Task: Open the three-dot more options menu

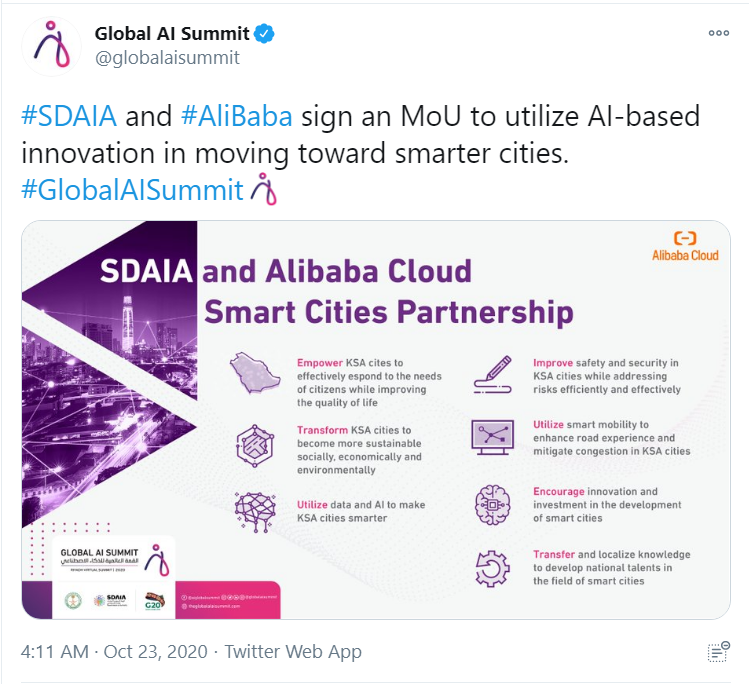Action: click(719, 33)
